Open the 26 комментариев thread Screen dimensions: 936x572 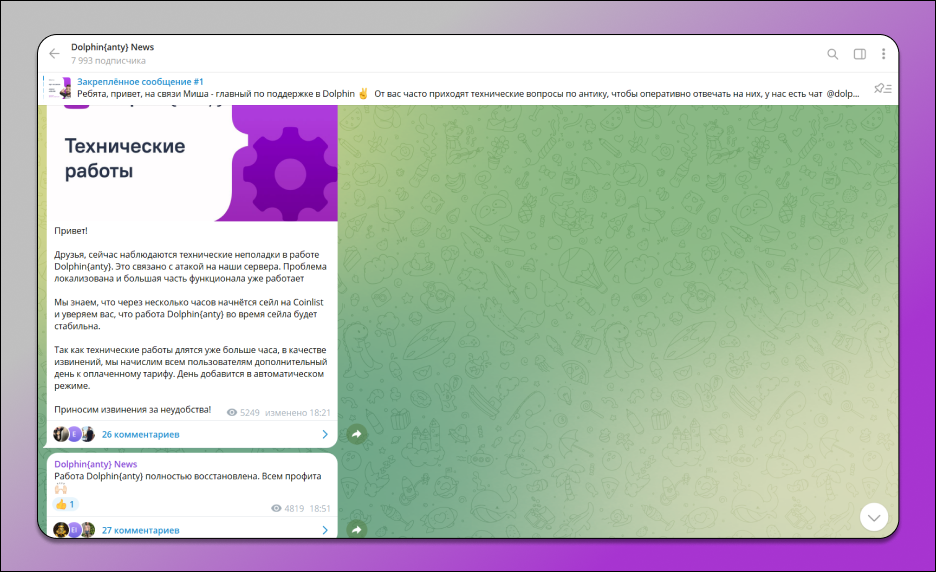(140, 435)
